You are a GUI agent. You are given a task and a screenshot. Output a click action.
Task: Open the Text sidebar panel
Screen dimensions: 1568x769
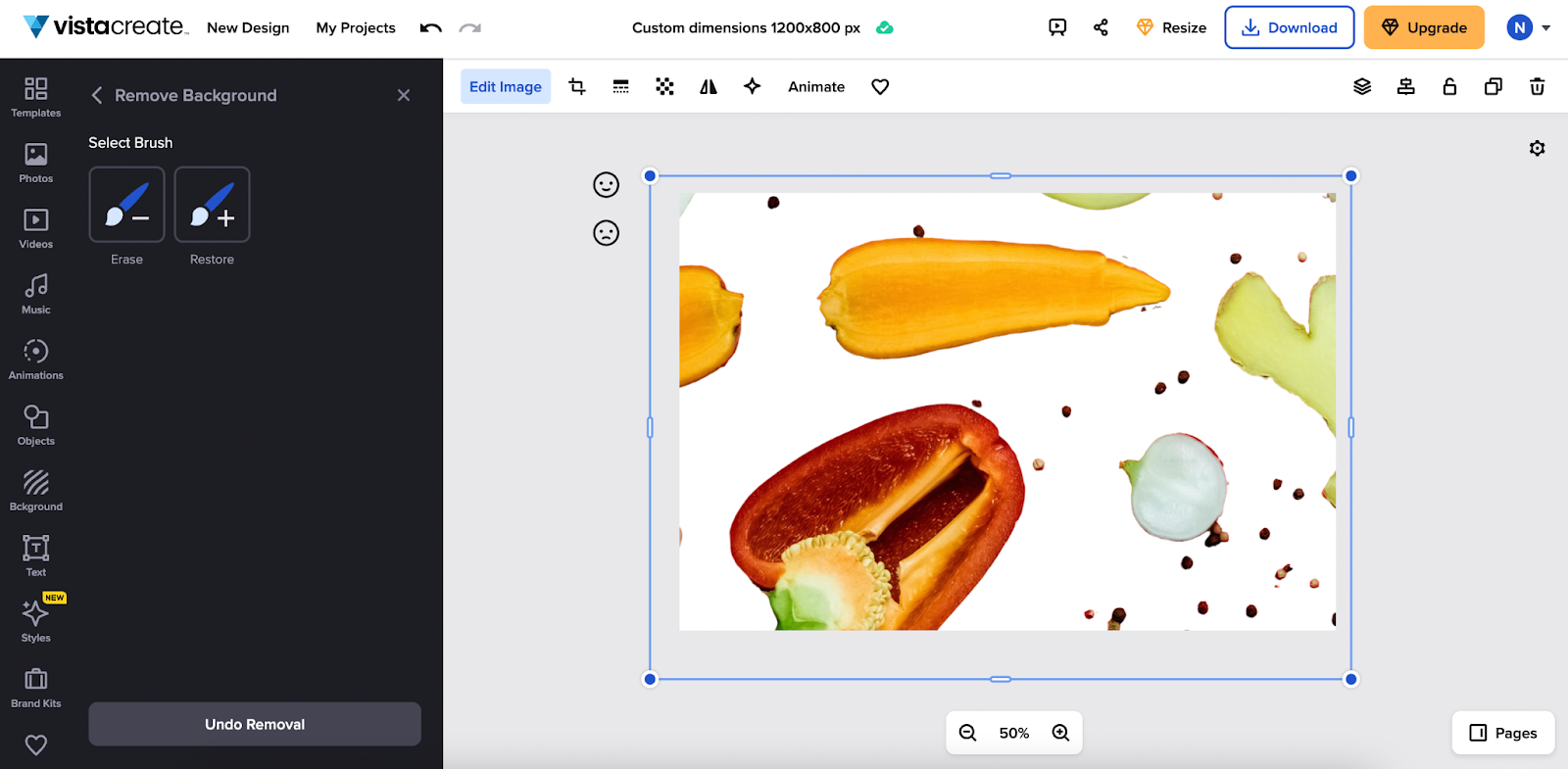tap(36, 556)
